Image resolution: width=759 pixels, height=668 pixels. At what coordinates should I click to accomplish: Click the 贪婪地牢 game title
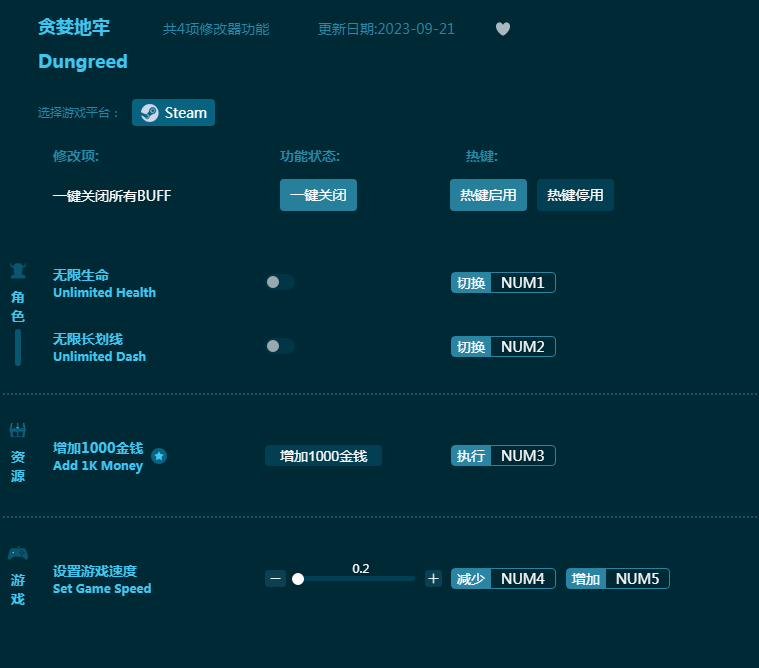[74, 27]
